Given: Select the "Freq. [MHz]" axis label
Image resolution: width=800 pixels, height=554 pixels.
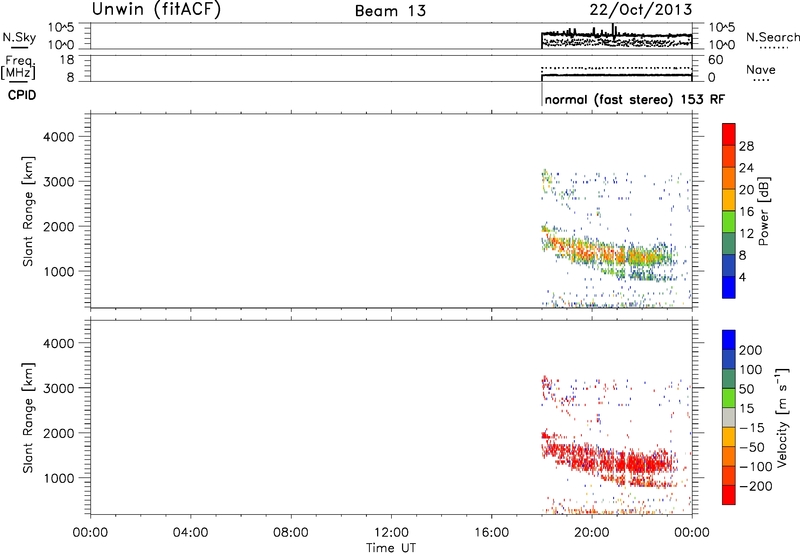Looking at the screenshot, I should coord(18,67).
